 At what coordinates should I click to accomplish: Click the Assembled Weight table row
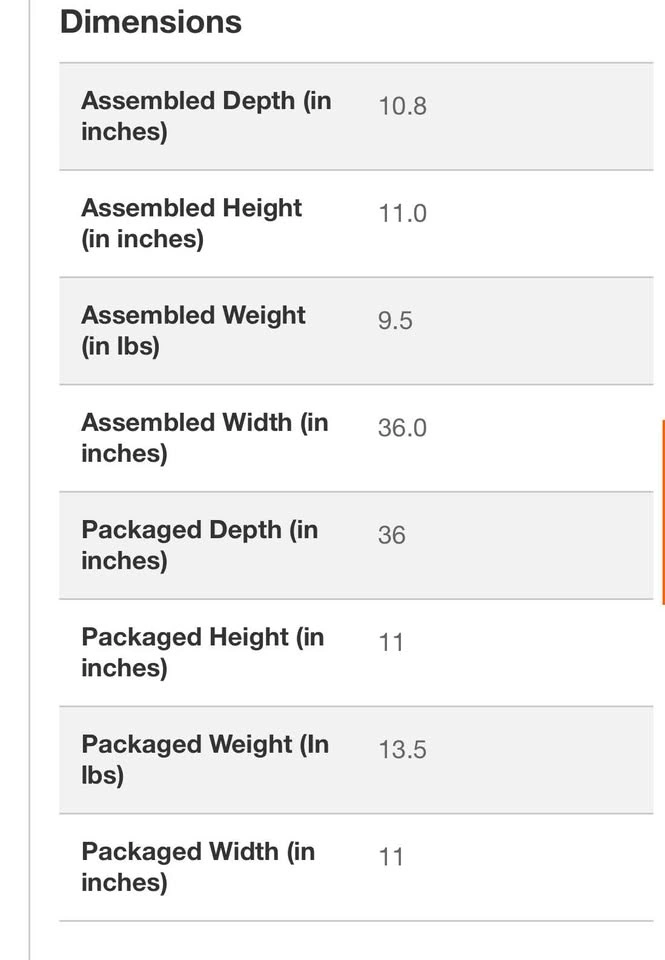(356, 331)
